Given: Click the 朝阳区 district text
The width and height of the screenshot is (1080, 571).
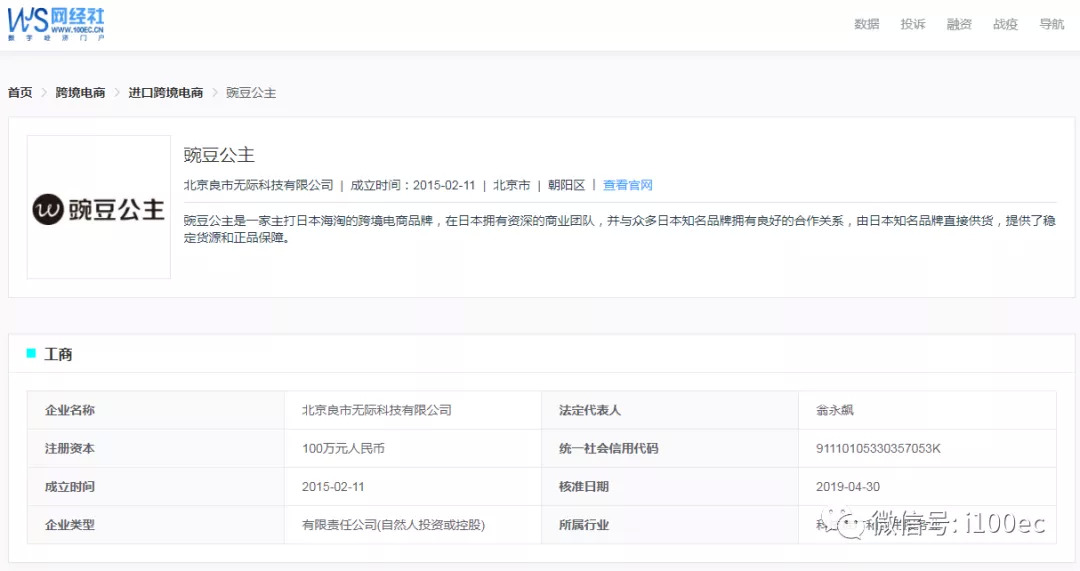Looking at the screenshot, I should tap(566, 185).
